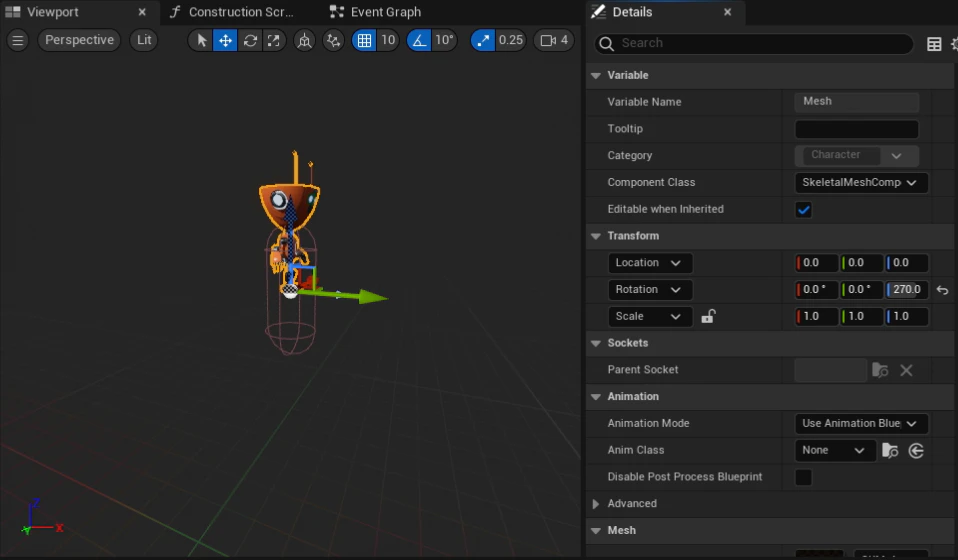The height and width of the screenshot is (560, 958).
Task: Edit the Variable Name field Mesh
Action: point(857,101)
